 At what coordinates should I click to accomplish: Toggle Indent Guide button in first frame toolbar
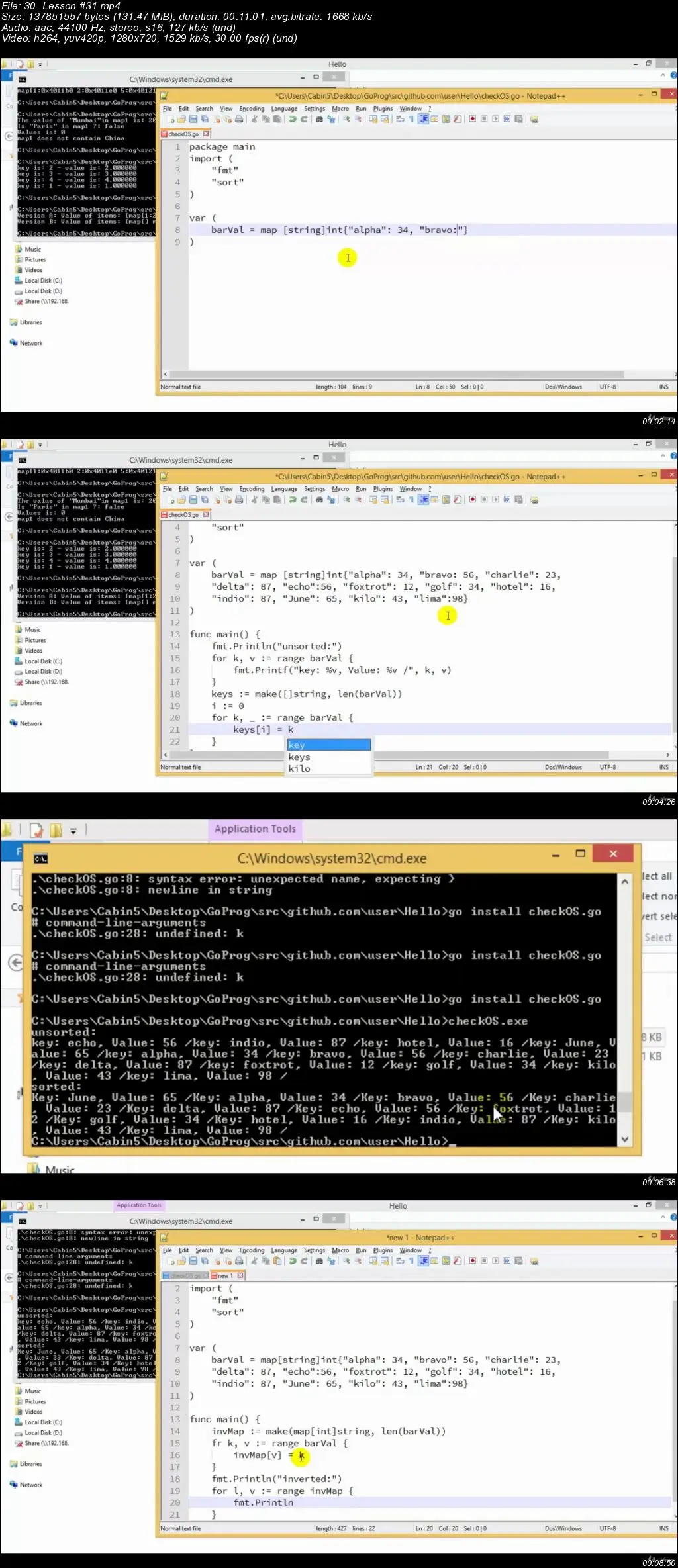click(x=422, y=119)
